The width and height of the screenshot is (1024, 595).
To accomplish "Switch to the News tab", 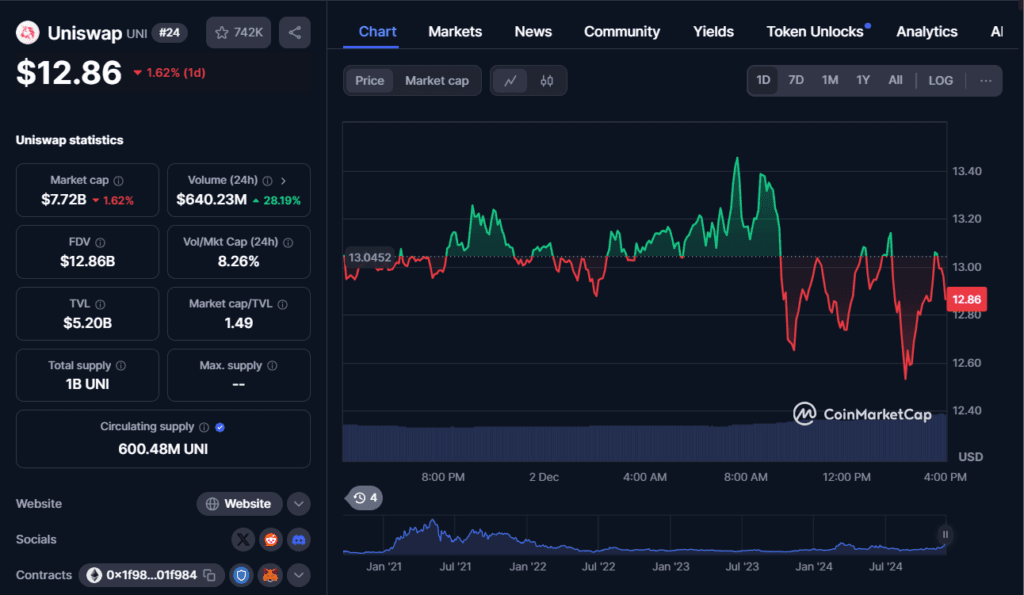I will 533,32.
